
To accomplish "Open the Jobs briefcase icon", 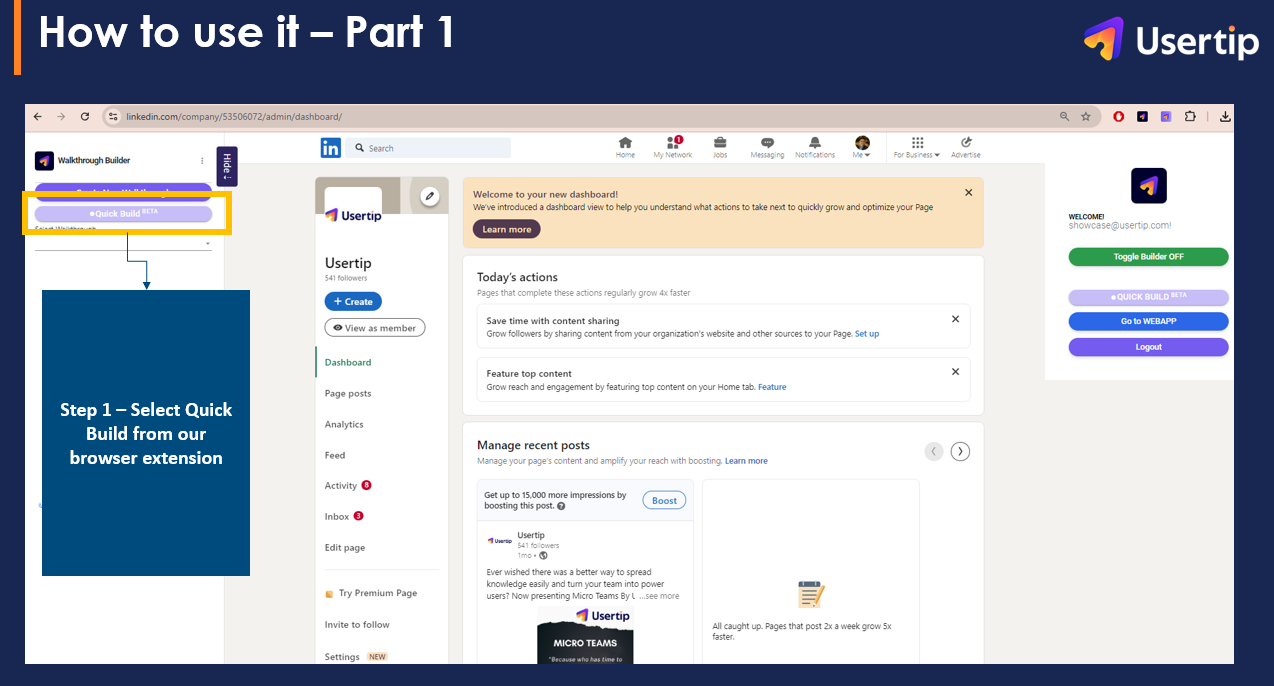I will click(x=720, y=148).
